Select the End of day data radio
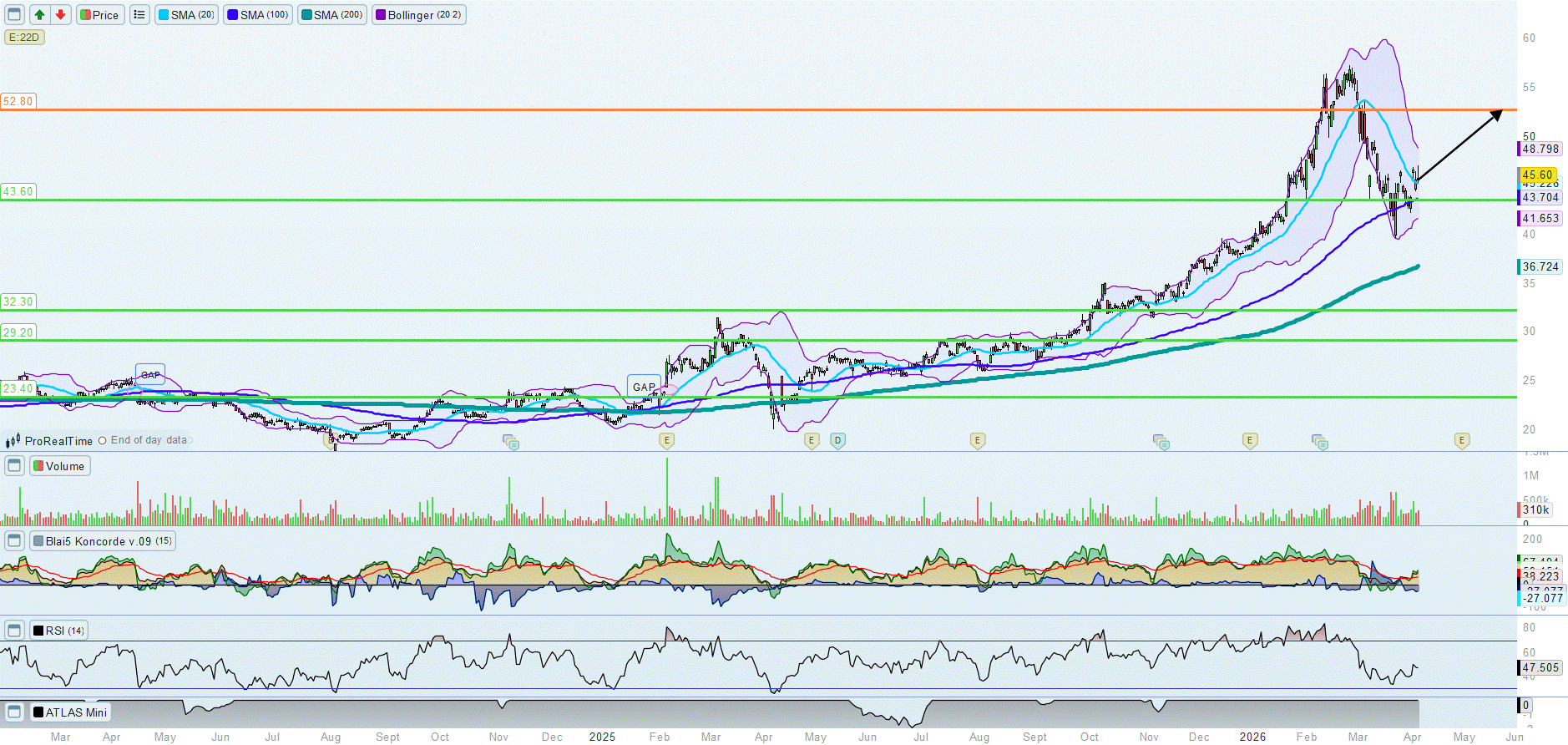 click(103, 441)
